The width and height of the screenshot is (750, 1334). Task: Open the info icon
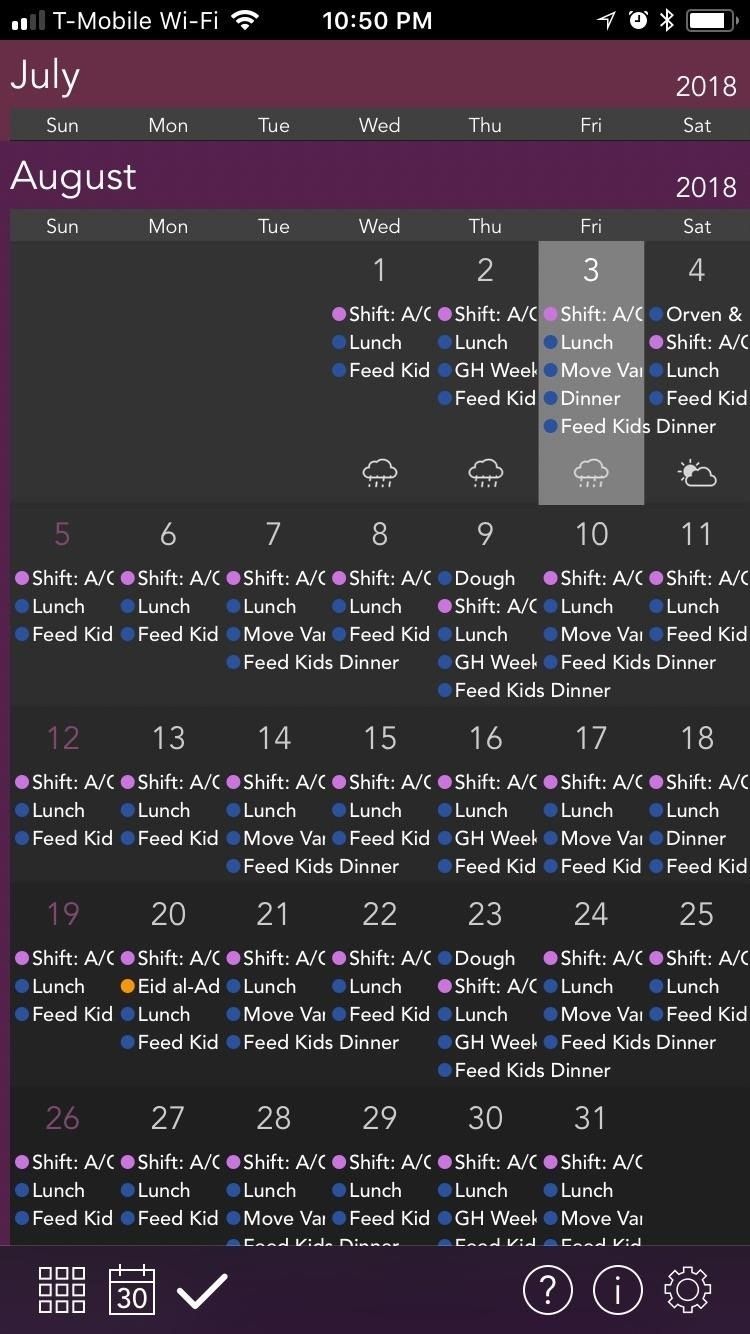pos(617,1290)
